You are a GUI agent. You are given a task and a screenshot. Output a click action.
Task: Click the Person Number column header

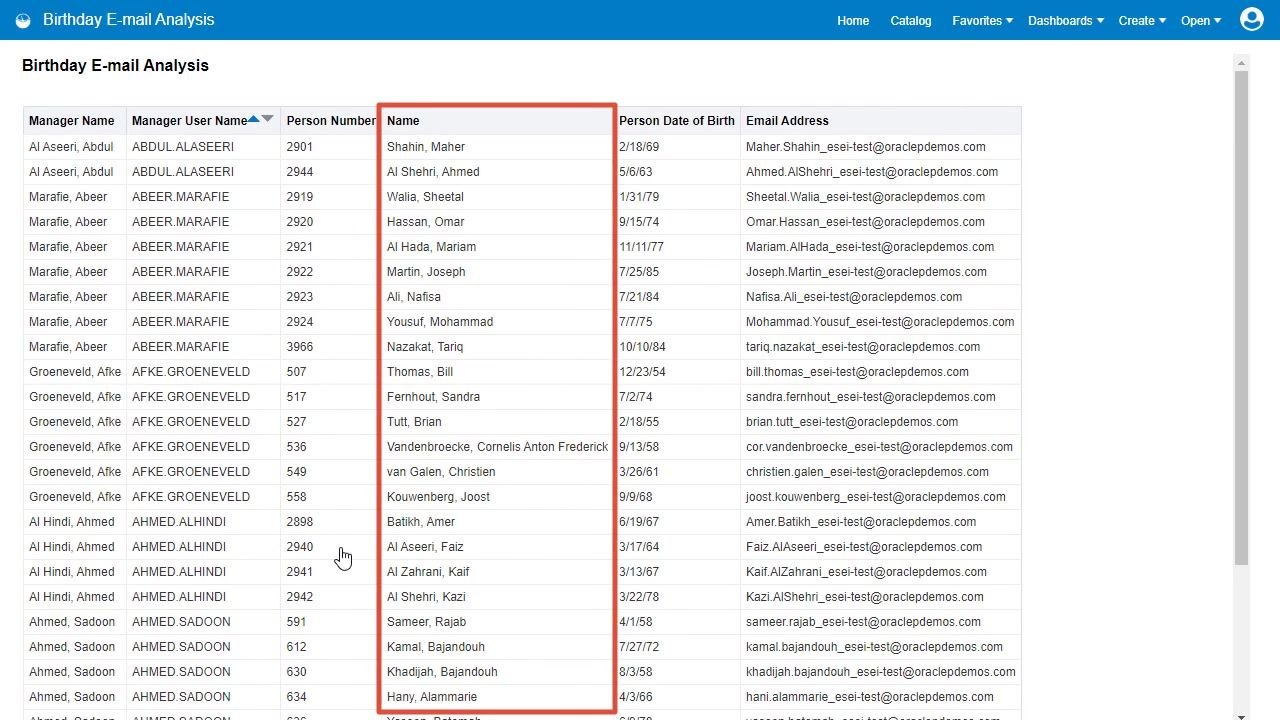click(331, 121)
